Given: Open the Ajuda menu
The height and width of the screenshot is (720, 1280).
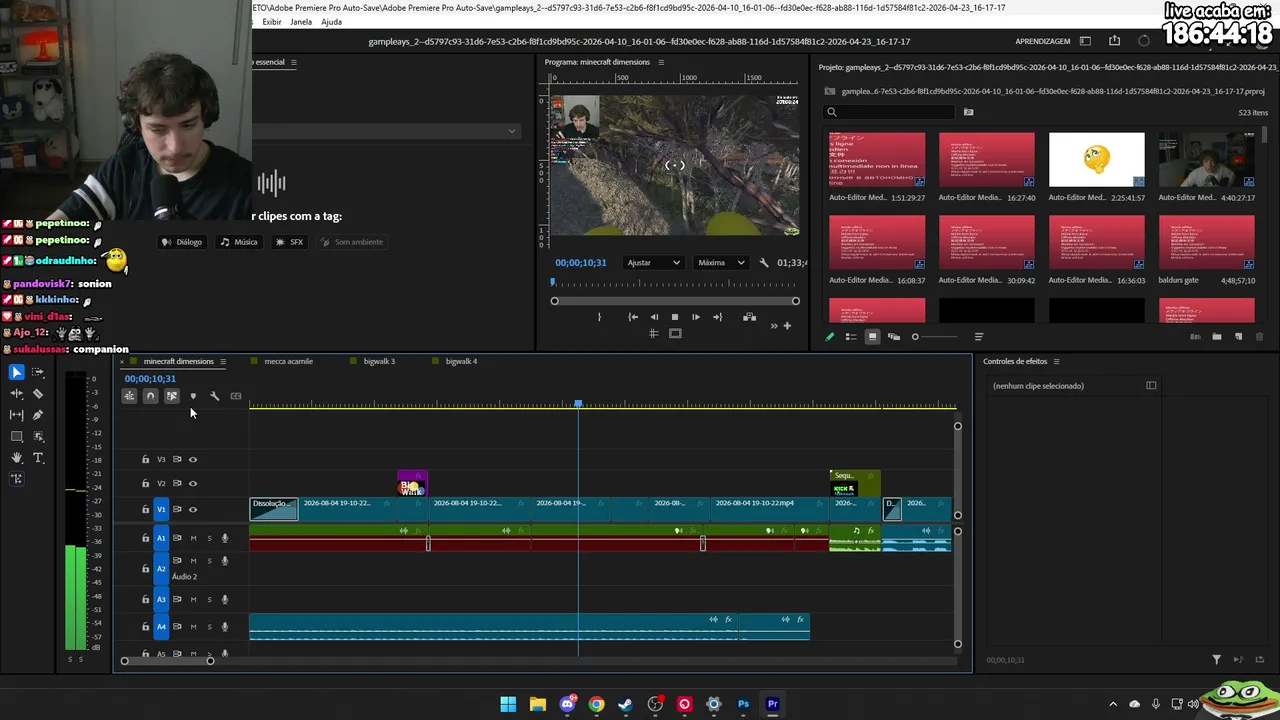Looking at the screenshot, I should click(331, 22).
